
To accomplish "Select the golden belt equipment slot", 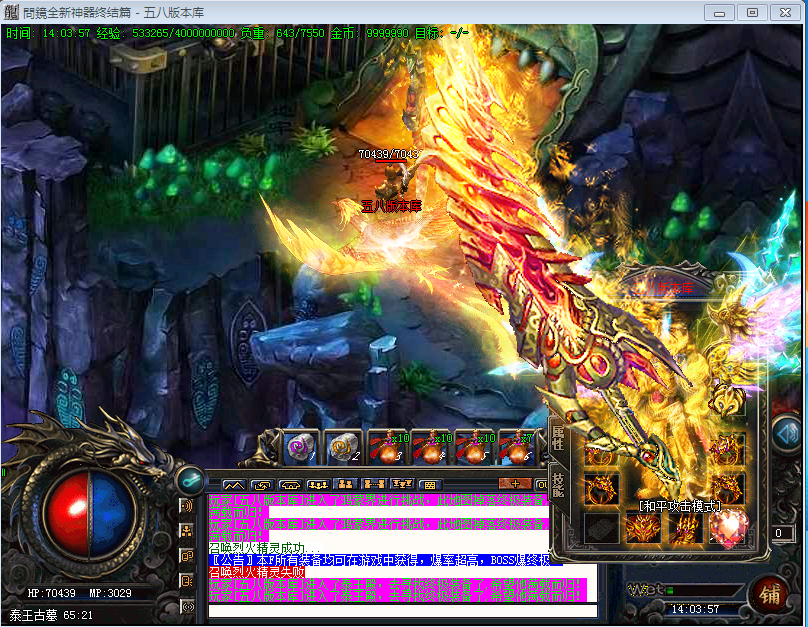I will (643, 529).
